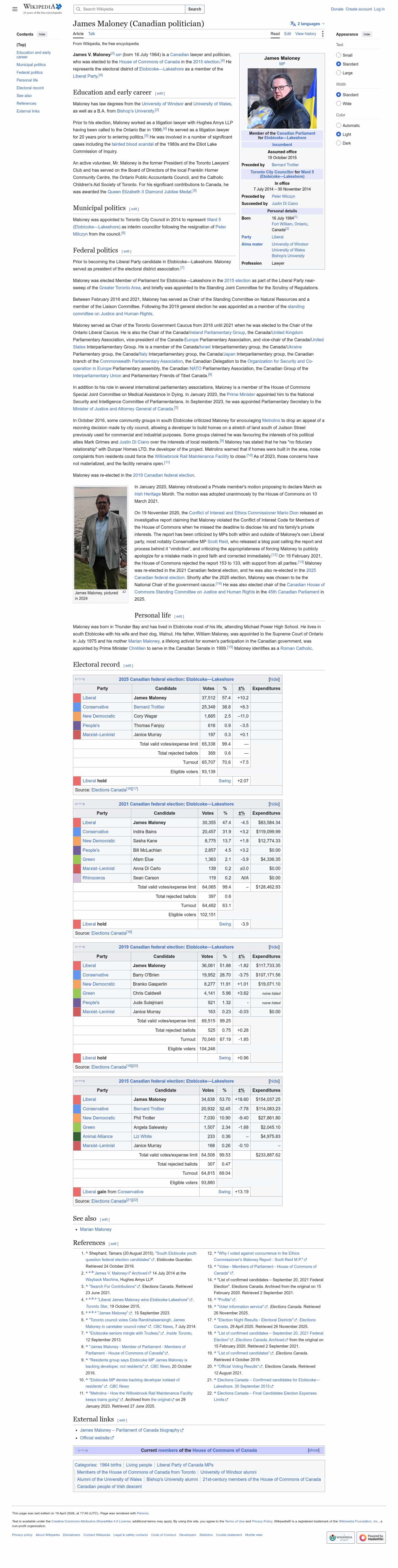Edit the Electoral record section
Image resolution: width=398 pixels, height=1568 pixels.
point(128,665)
